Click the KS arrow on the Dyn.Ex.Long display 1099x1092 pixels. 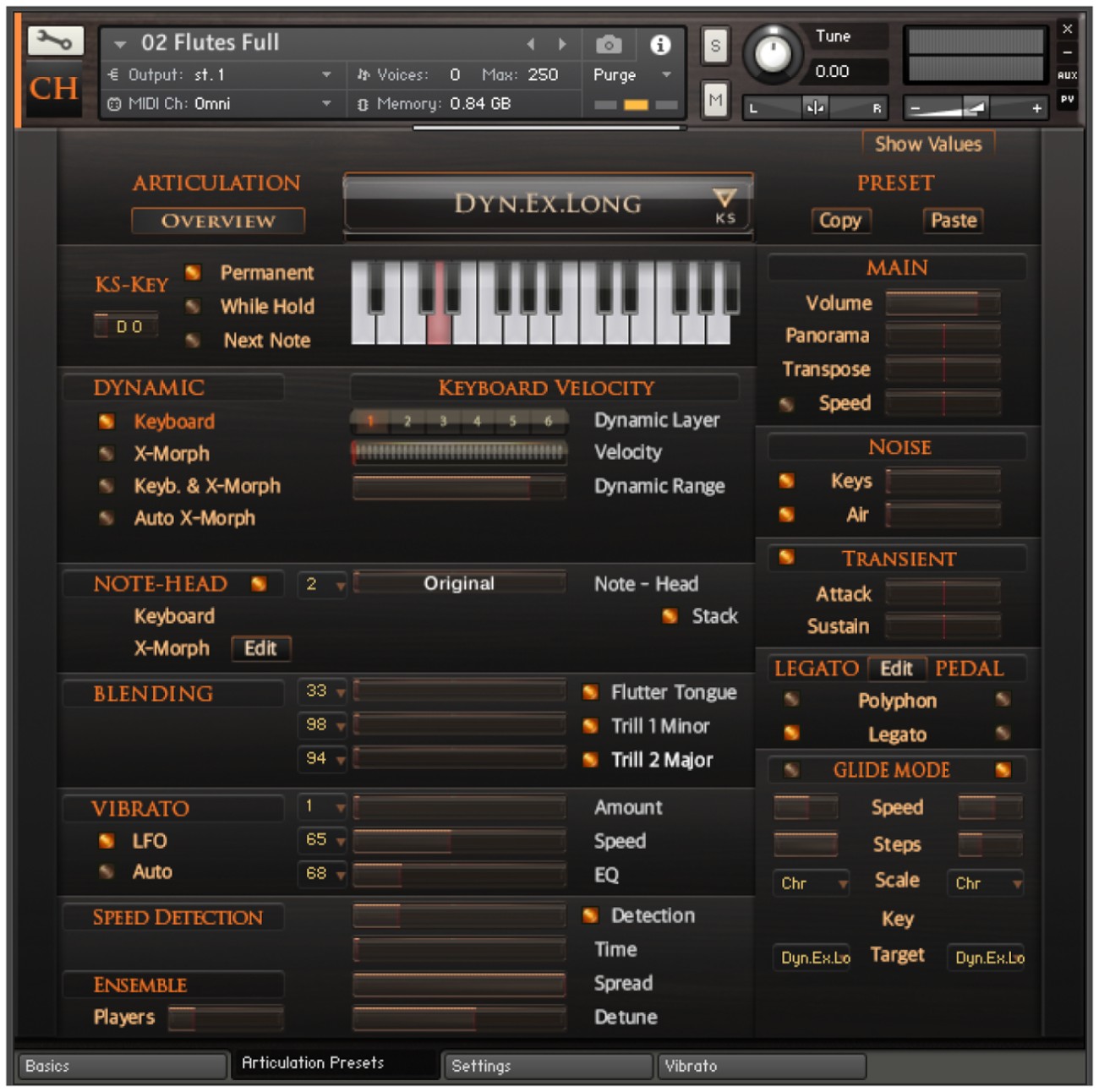(726, 198)
